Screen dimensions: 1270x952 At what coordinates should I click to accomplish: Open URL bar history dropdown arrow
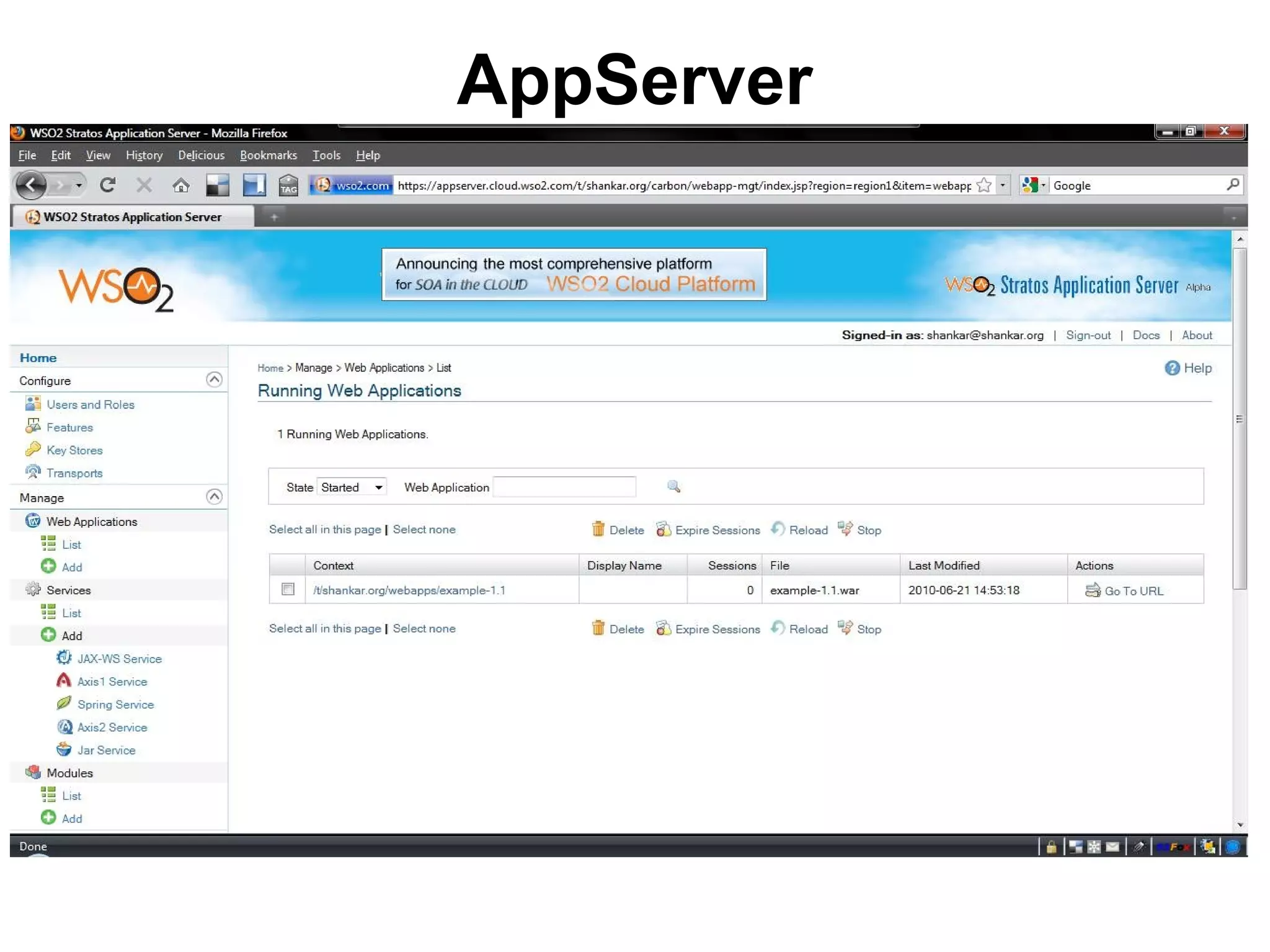pyautogui.click(x=1003, y=185)
